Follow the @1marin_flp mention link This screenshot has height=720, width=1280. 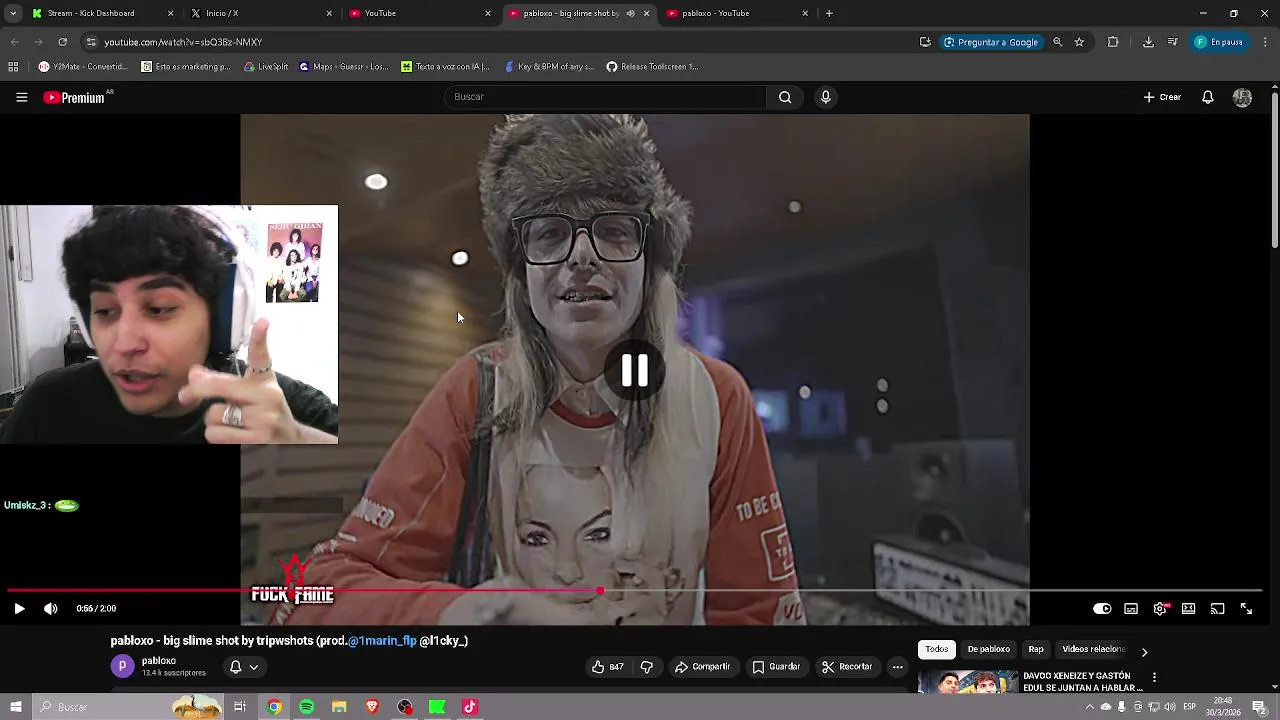[382, 641]
